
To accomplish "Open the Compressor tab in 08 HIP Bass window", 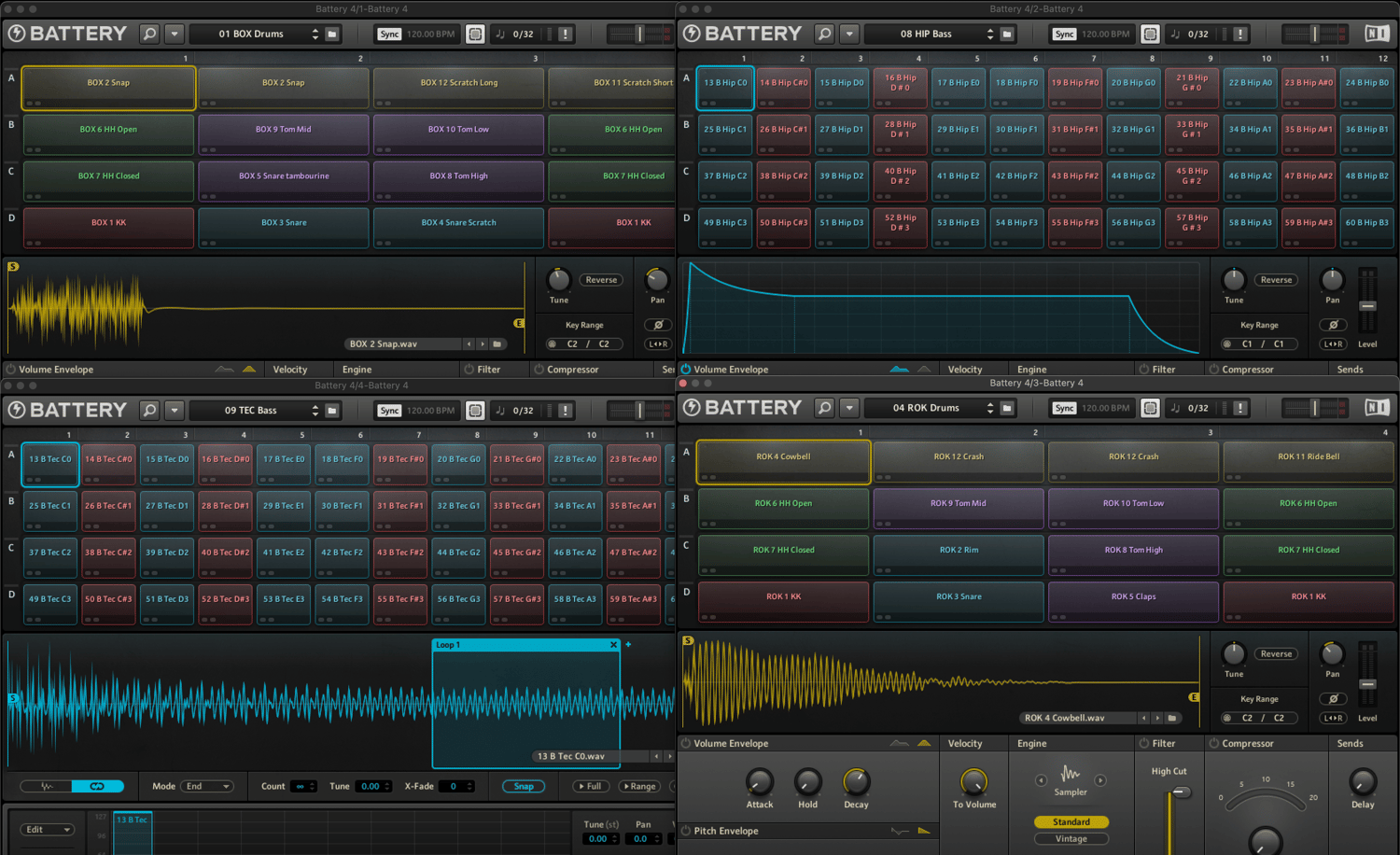I will click(x=1247, y=370).
